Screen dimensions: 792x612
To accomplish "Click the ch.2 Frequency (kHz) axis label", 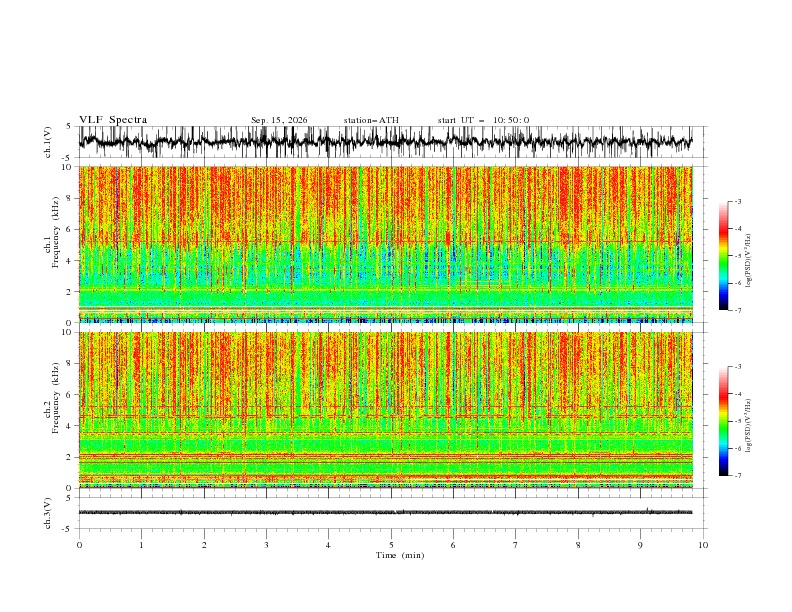I will coord(52,410).
